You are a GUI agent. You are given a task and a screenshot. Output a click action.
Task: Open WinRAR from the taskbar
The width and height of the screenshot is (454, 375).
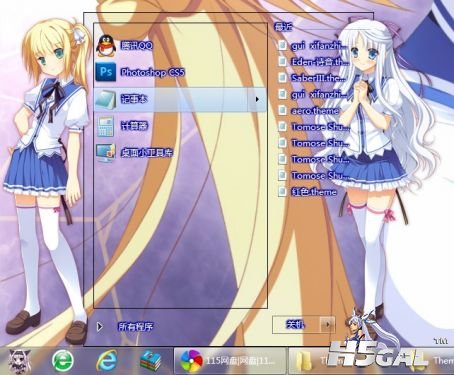(151, 361)
